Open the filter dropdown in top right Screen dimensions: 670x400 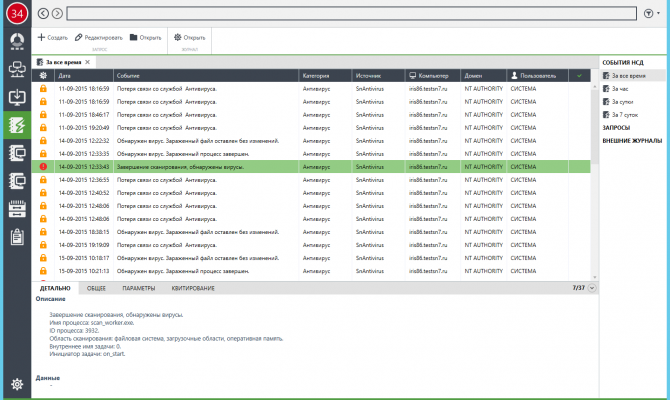[x=652, y=14]
